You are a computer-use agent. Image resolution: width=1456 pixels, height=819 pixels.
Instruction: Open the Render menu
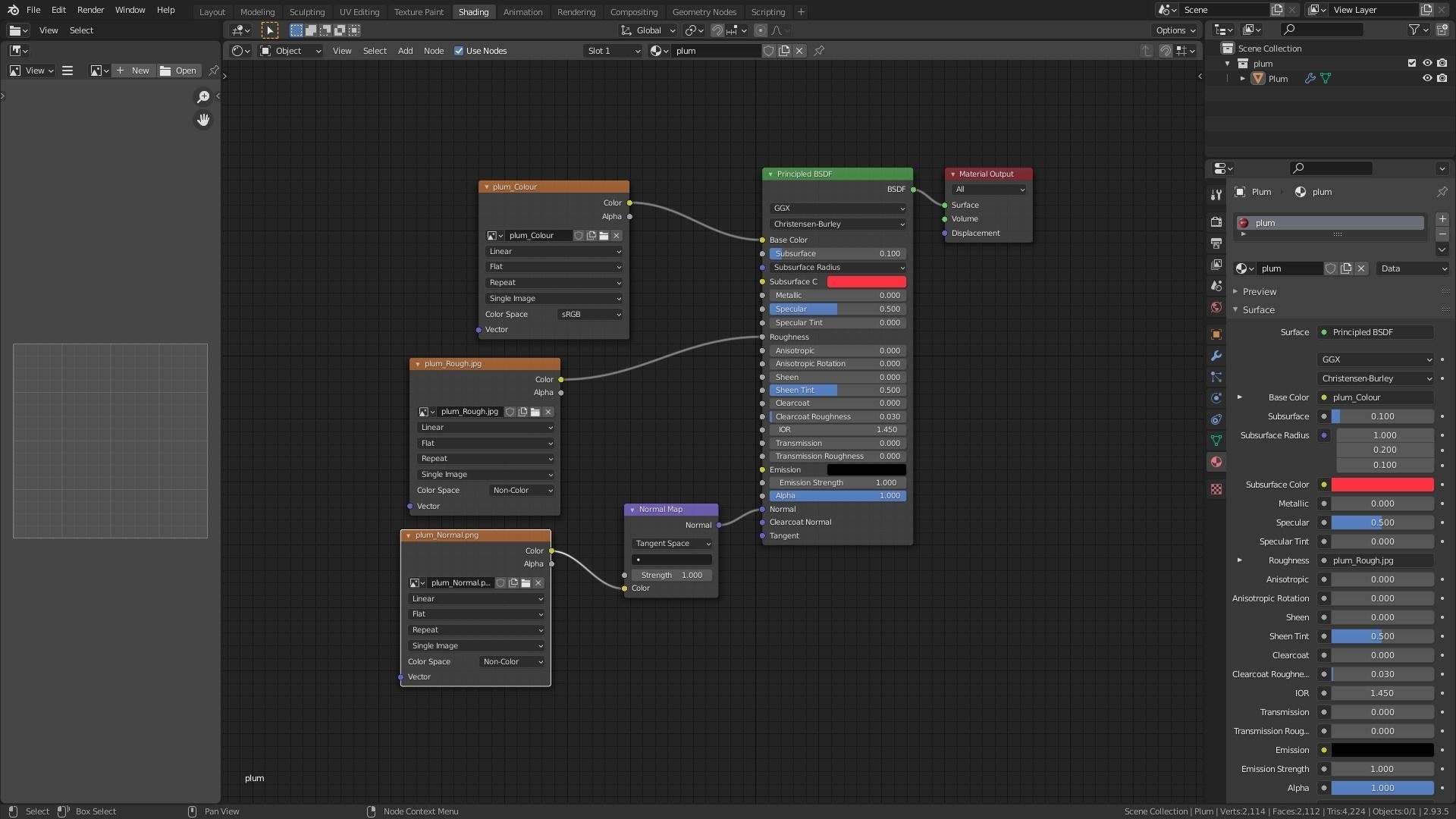[90, 10]
